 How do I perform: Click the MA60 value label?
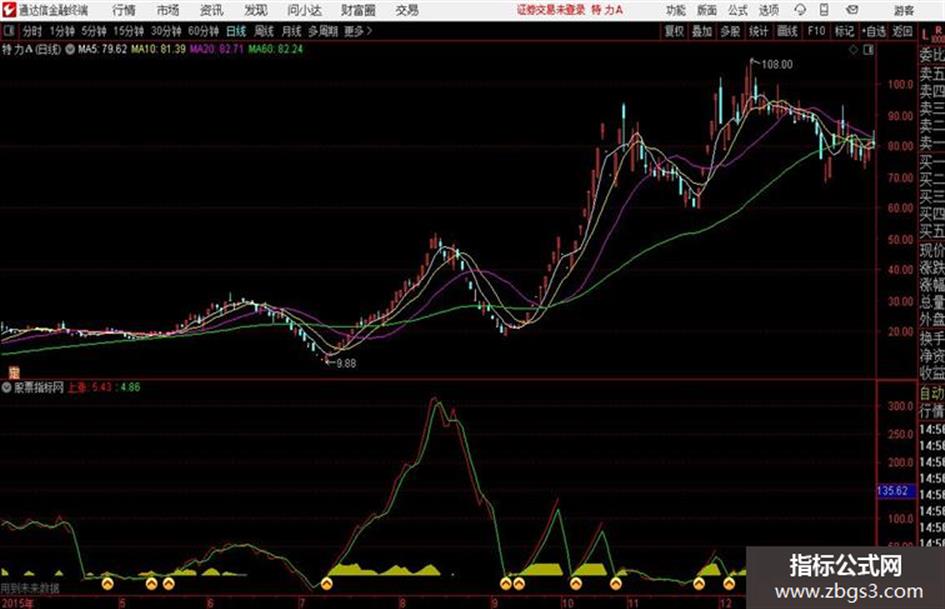[x=275, y=49]
